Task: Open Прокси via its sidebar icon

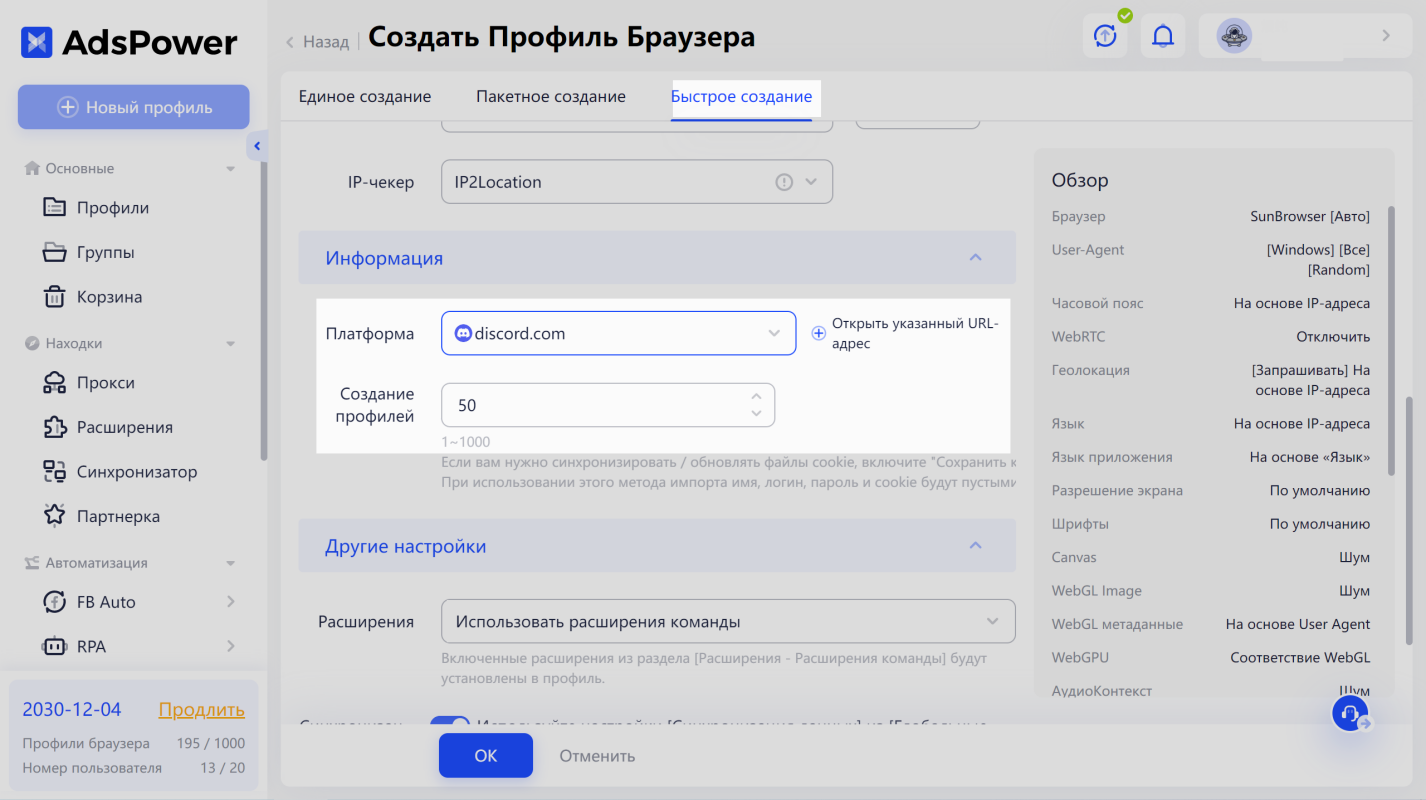Action: (54, 383)
